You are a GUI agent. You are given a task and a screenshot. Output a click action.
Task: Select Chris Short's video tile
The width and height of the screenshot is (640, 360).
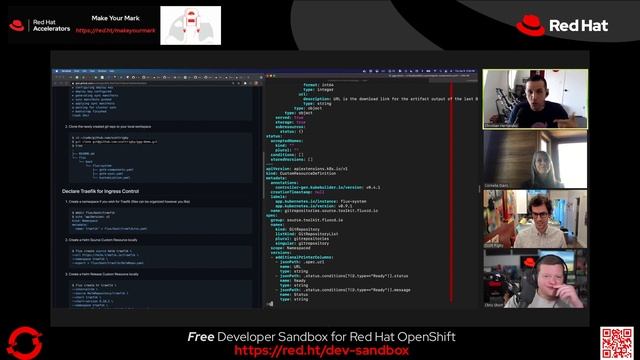pyautogui.click(x=535, y=279)
